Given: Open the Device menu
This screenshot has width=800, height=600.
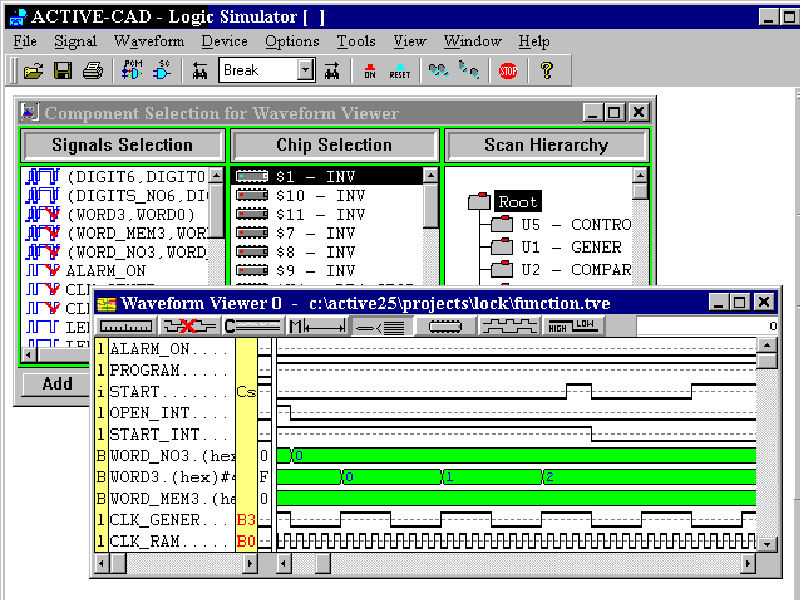Looking at the screenshot, I should 224,41.
